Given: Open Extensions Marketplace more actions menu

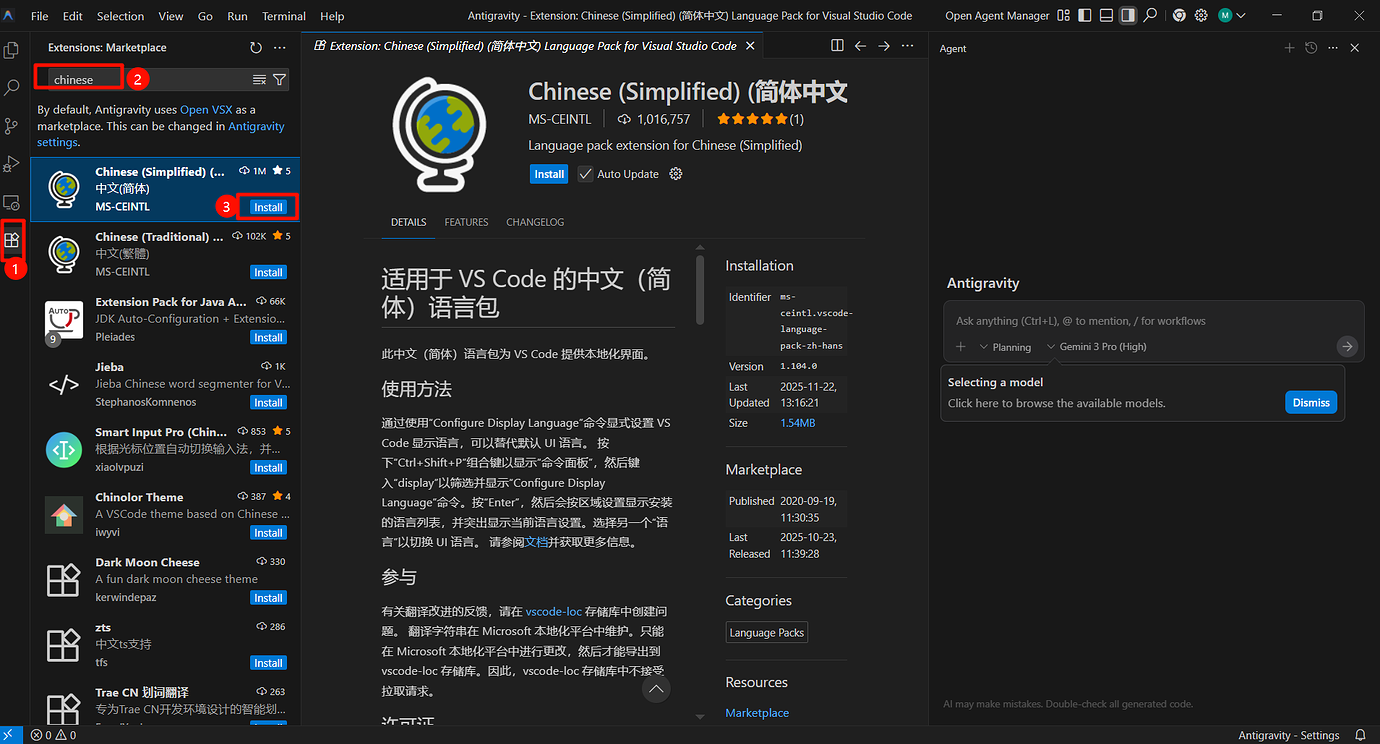Looking at the screenshot, I should coord(280,48).
